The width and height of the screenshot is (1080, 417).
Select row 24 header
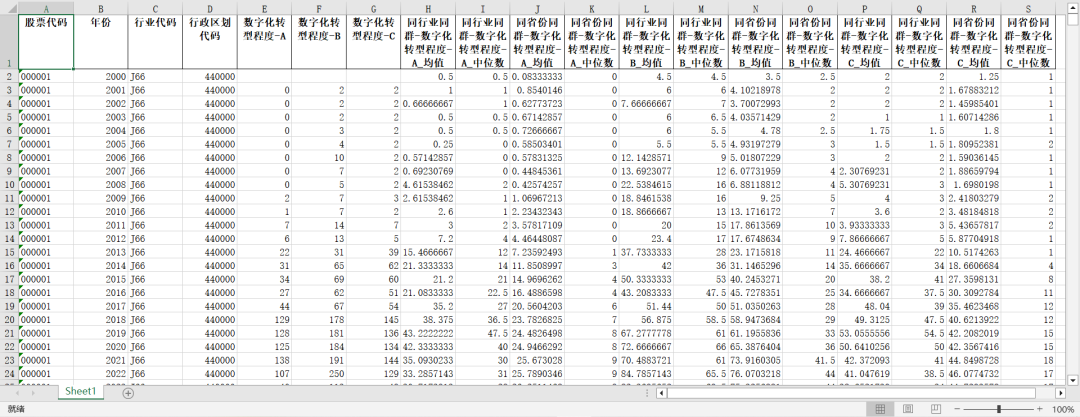pyautogui.click(x=9, y=374)
